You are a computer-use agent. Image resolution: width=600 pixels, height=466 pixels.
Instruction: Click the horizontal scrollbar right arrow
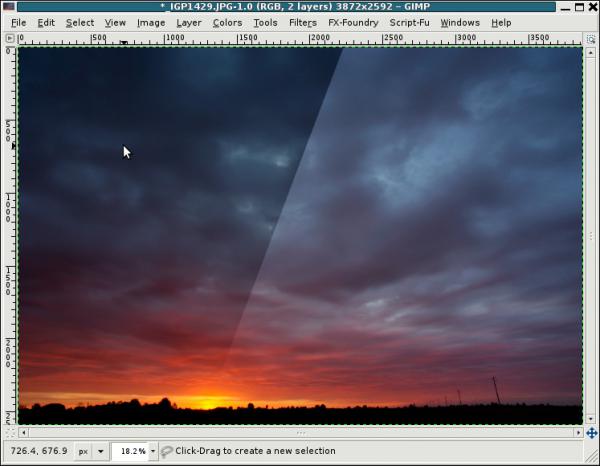coord(578,433)
